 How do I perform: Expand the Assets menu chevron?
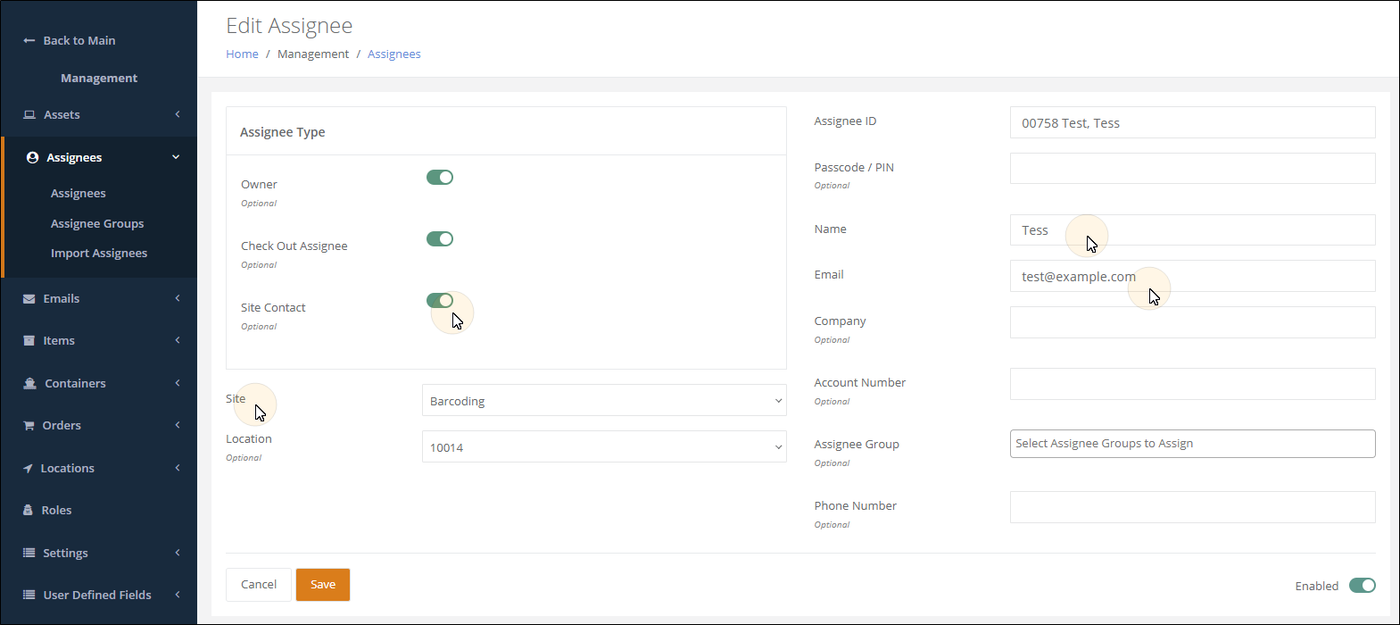(x=177, y=115)
